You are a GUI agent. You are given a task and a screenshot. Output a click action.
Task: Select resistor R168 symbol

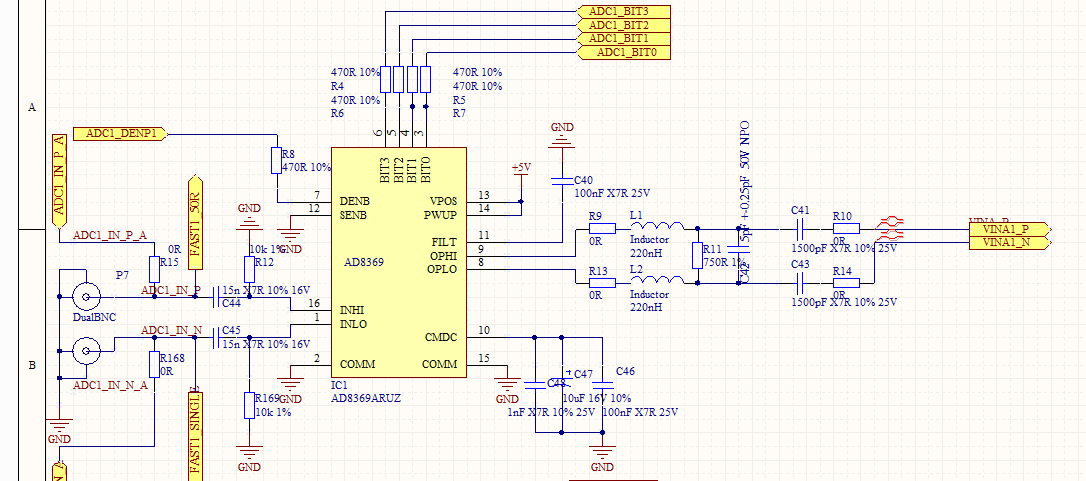[x=154, y=365]
